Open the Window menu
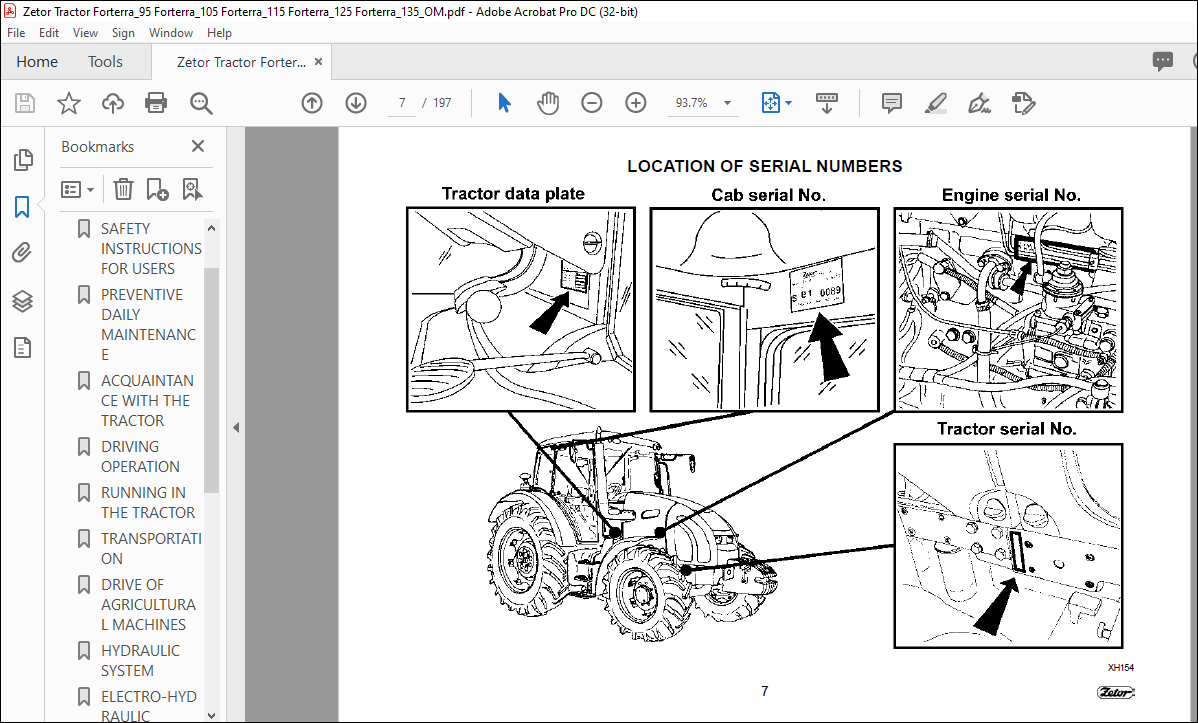 click(170, 33)
